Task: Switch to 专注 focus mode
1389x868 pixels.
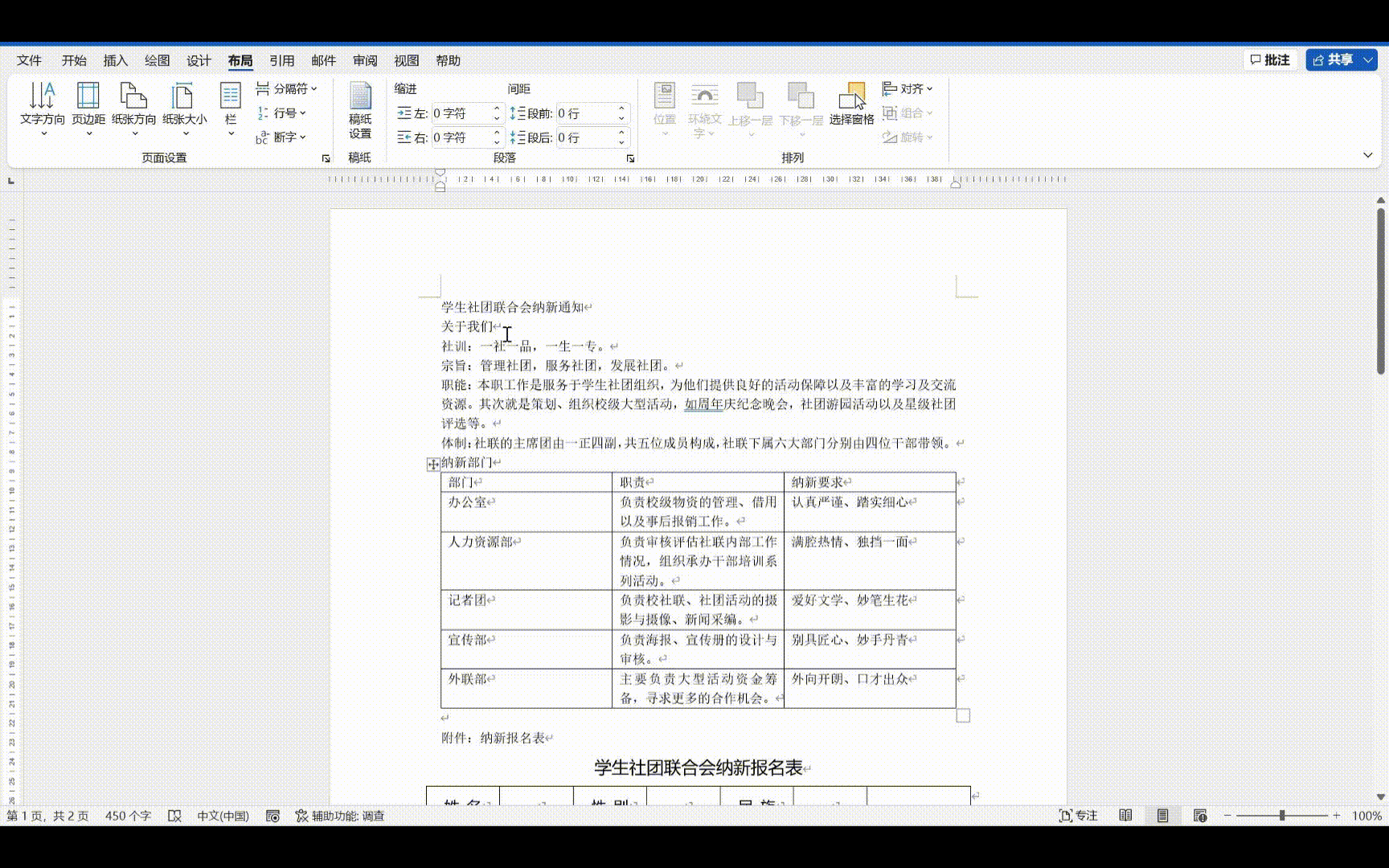Action: click(1078, 816)
